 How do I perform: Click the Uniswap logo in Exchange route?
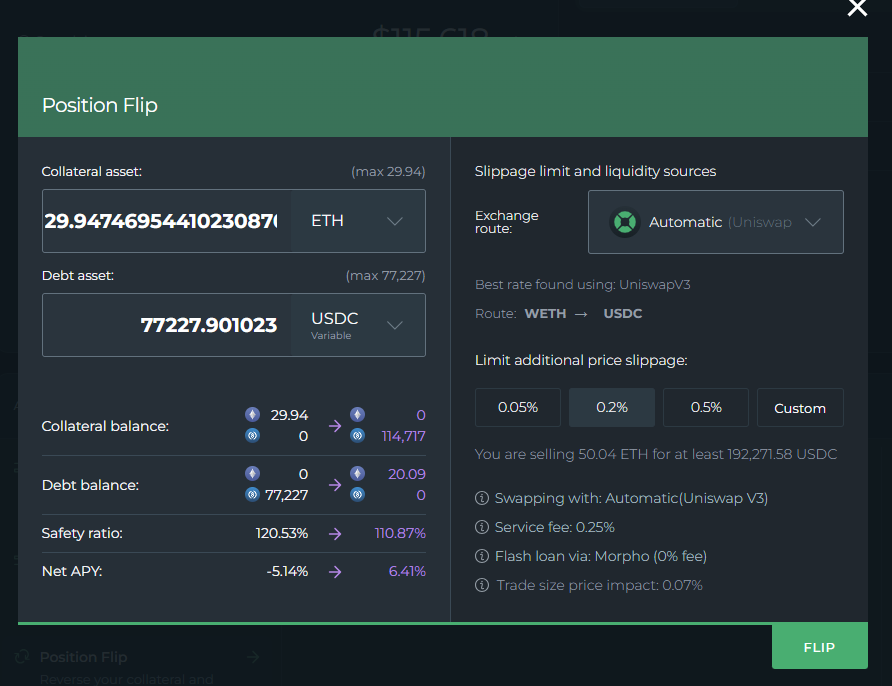pyautogui.click(x=625, y=222)
